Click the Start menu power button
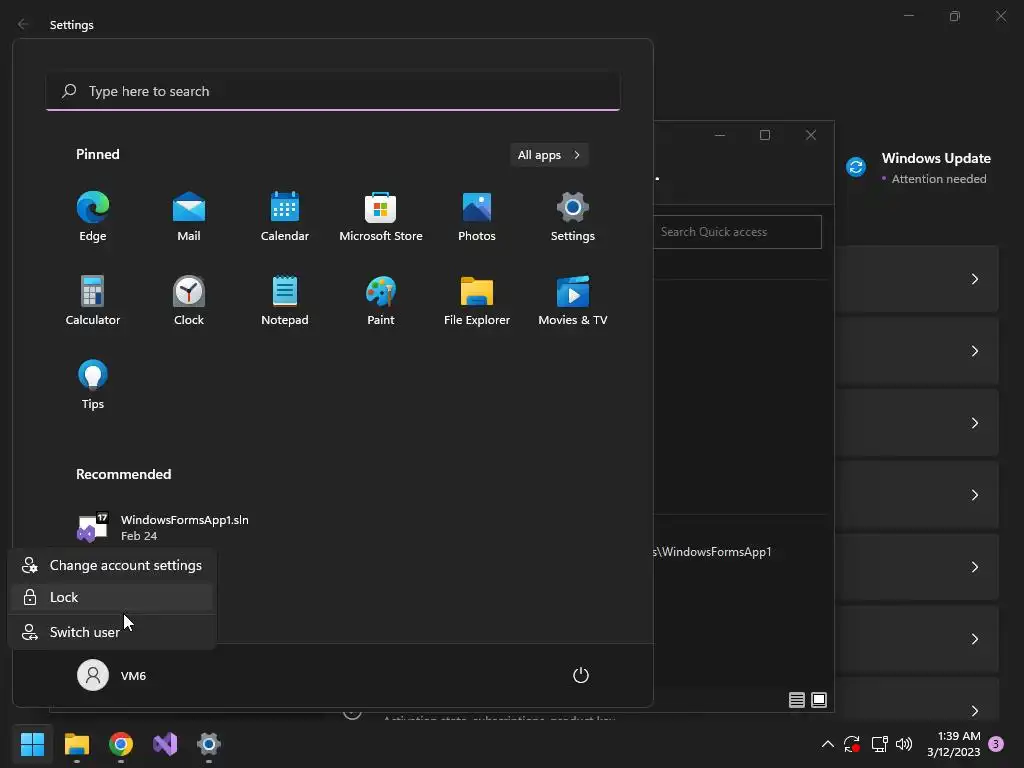 (581, 675)
